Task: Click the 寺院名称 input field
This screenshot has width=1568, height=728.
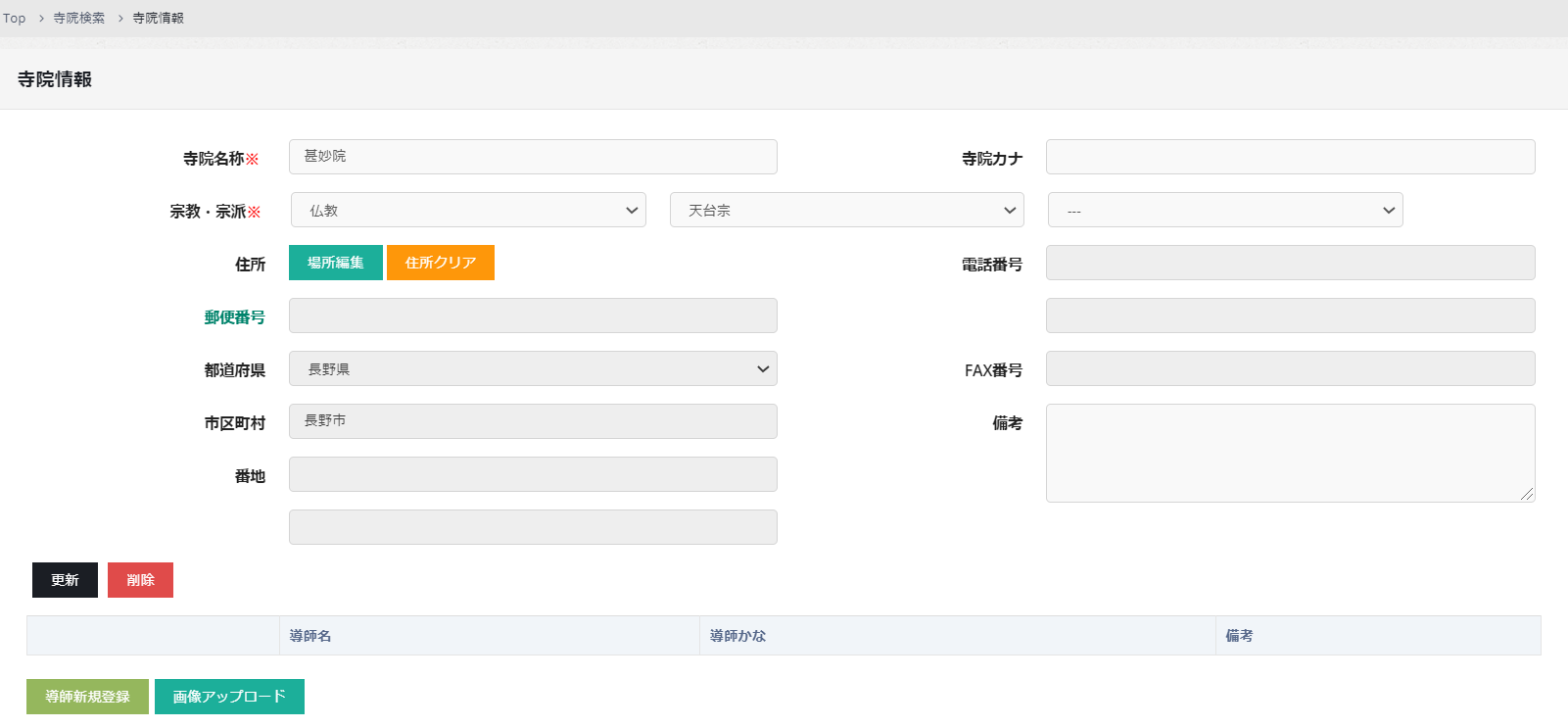Action: click(x=533, y=157)
